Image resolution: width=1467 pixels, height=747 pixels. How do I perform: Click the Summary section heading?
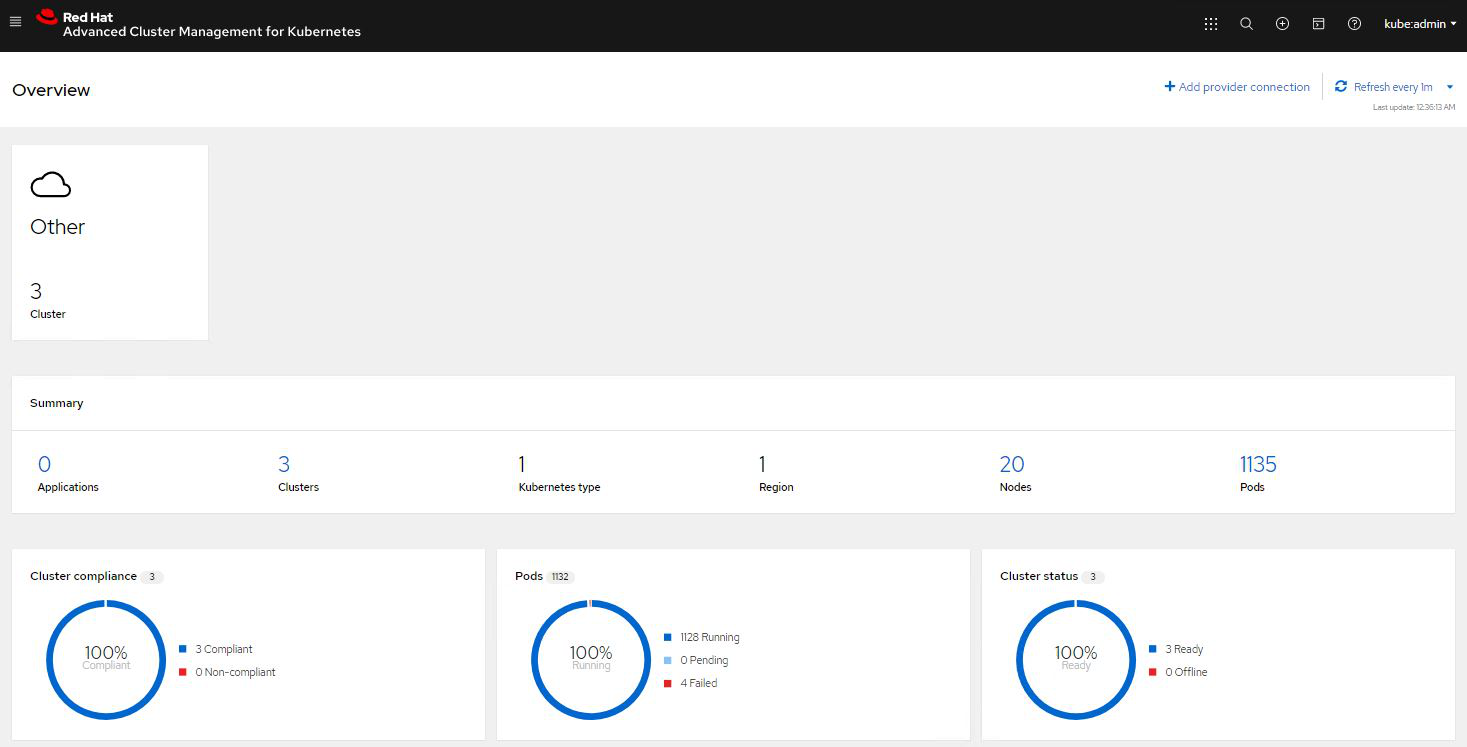[57, 403]
